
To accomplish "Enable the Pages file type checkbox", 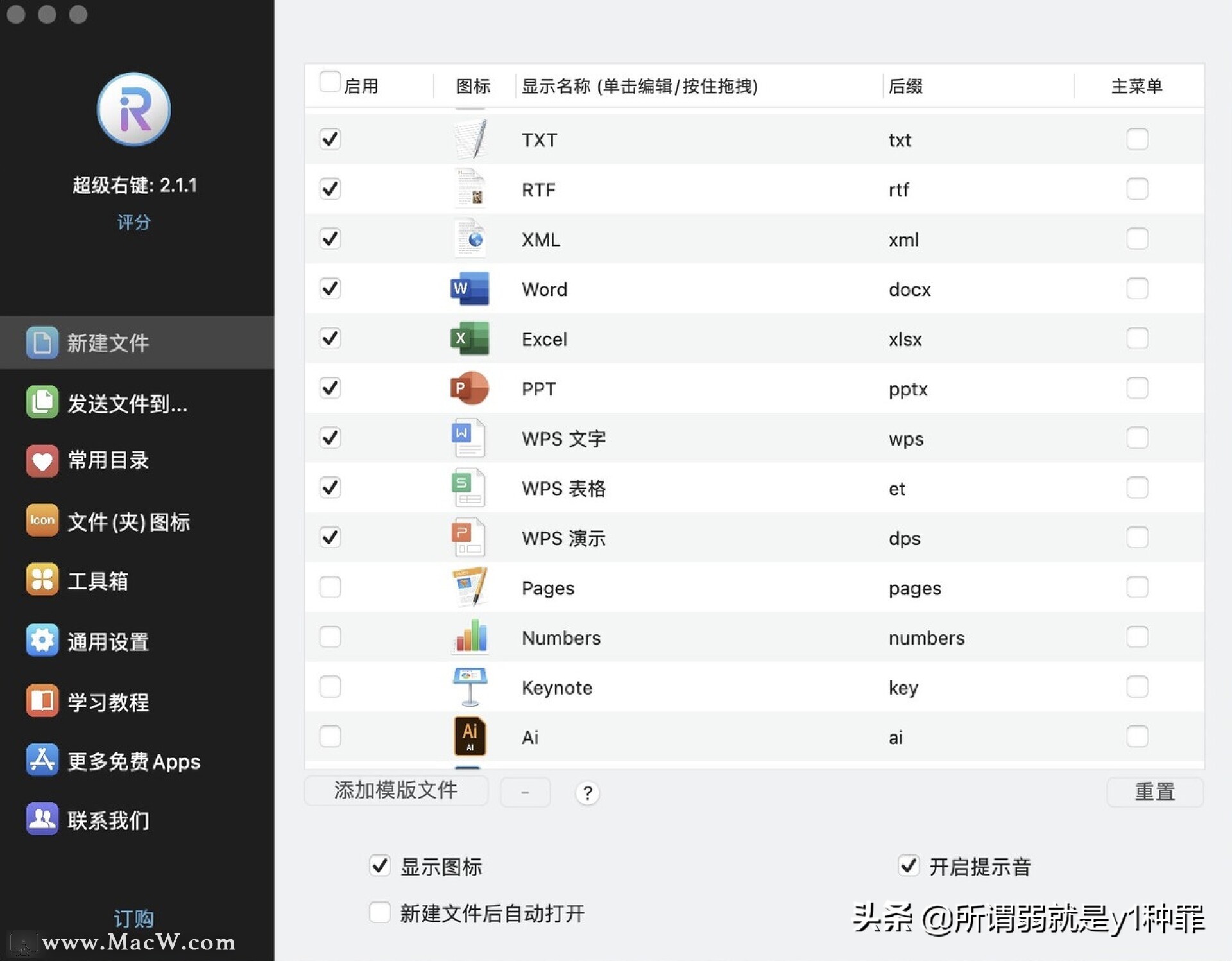I will coord(330,587).
